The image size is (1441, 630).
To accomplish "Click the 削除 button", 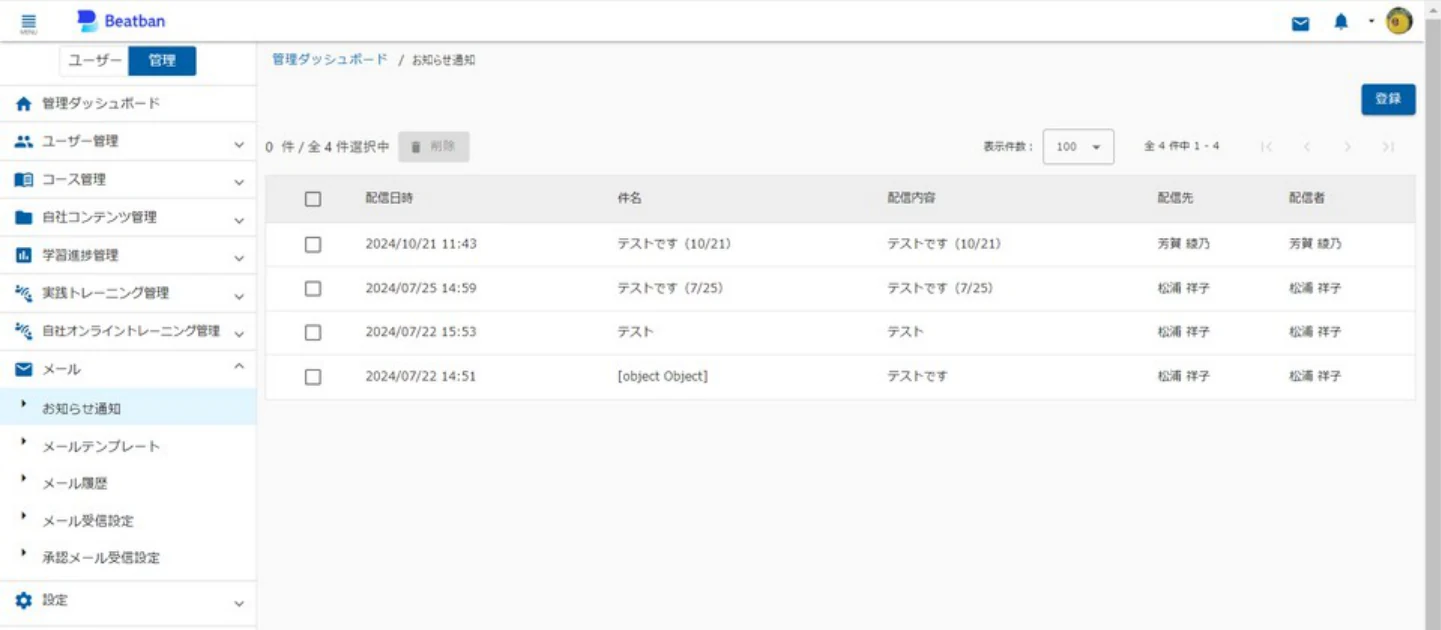I will [x=433, y=147].
